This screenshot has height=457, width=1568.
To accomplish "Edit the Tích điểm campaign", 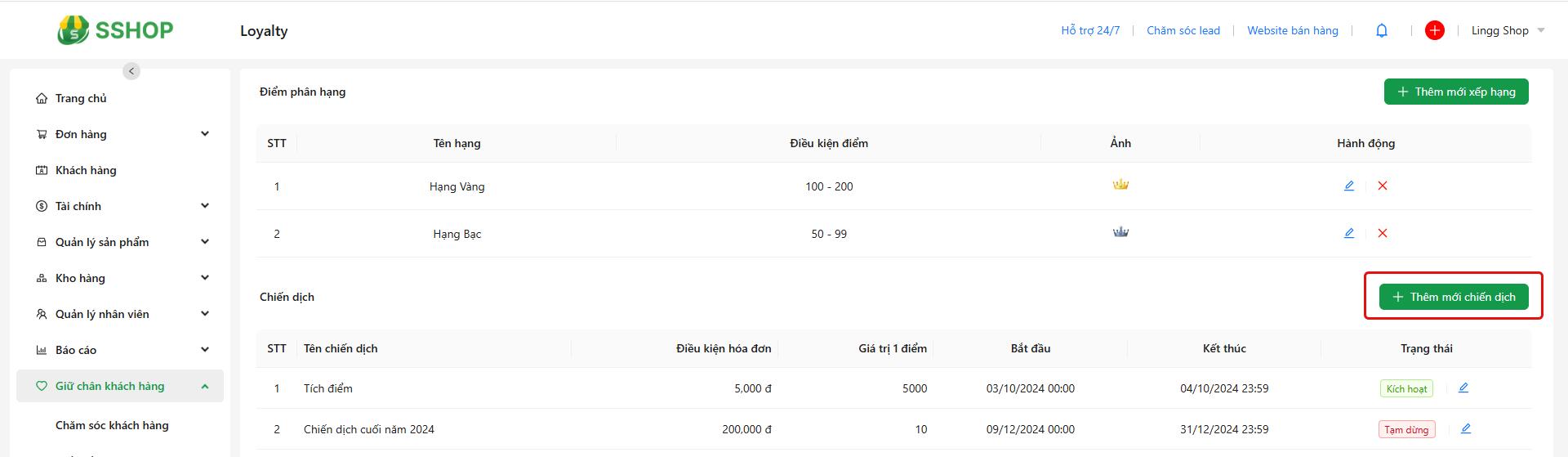I will tap(1463, 388).
